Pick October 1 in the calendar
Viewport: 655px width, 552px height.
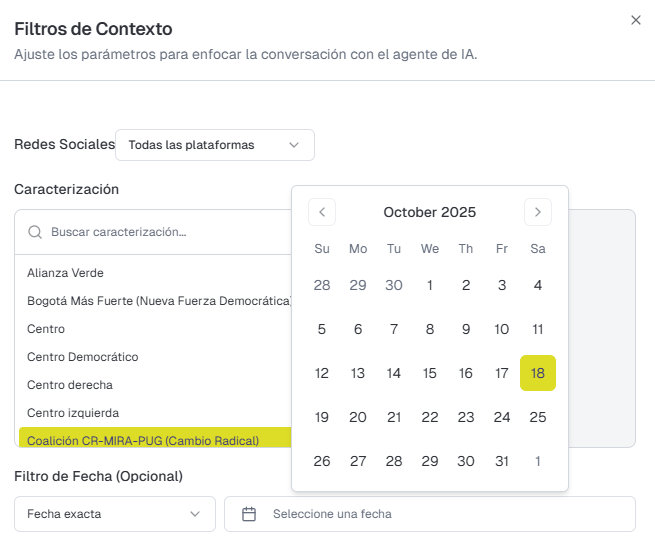(x=430, y=285)
